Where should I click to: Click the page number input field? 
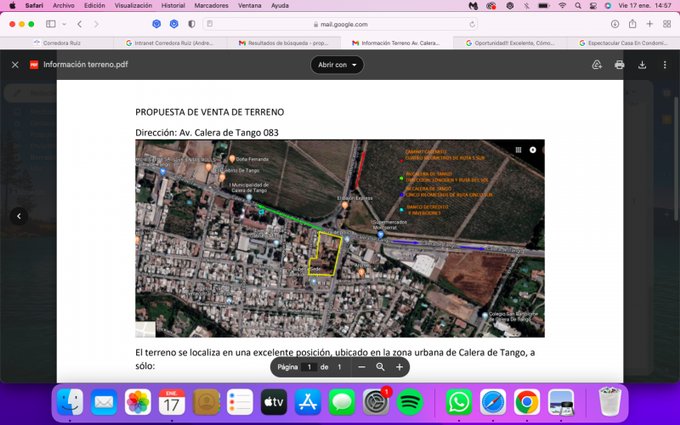[310, 367]
